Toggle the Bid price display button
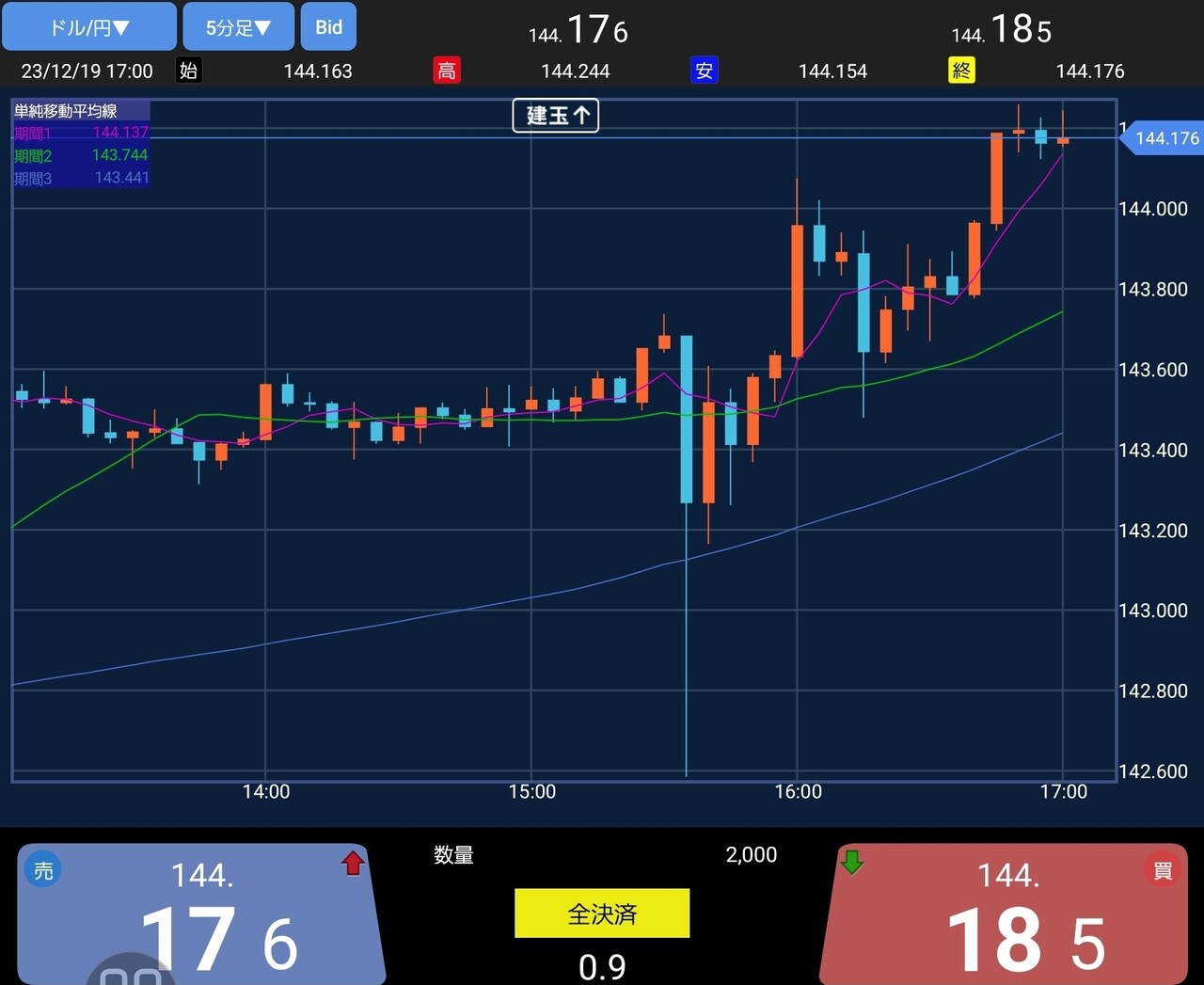1204x985 pixels. 328,26
